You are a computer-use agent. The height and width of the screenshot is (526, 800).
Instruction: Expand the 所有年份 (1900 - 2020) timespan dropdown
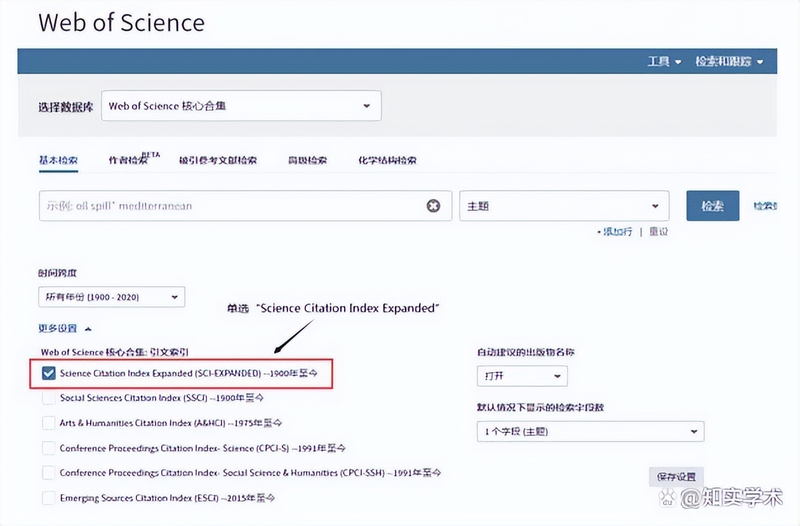111,296
